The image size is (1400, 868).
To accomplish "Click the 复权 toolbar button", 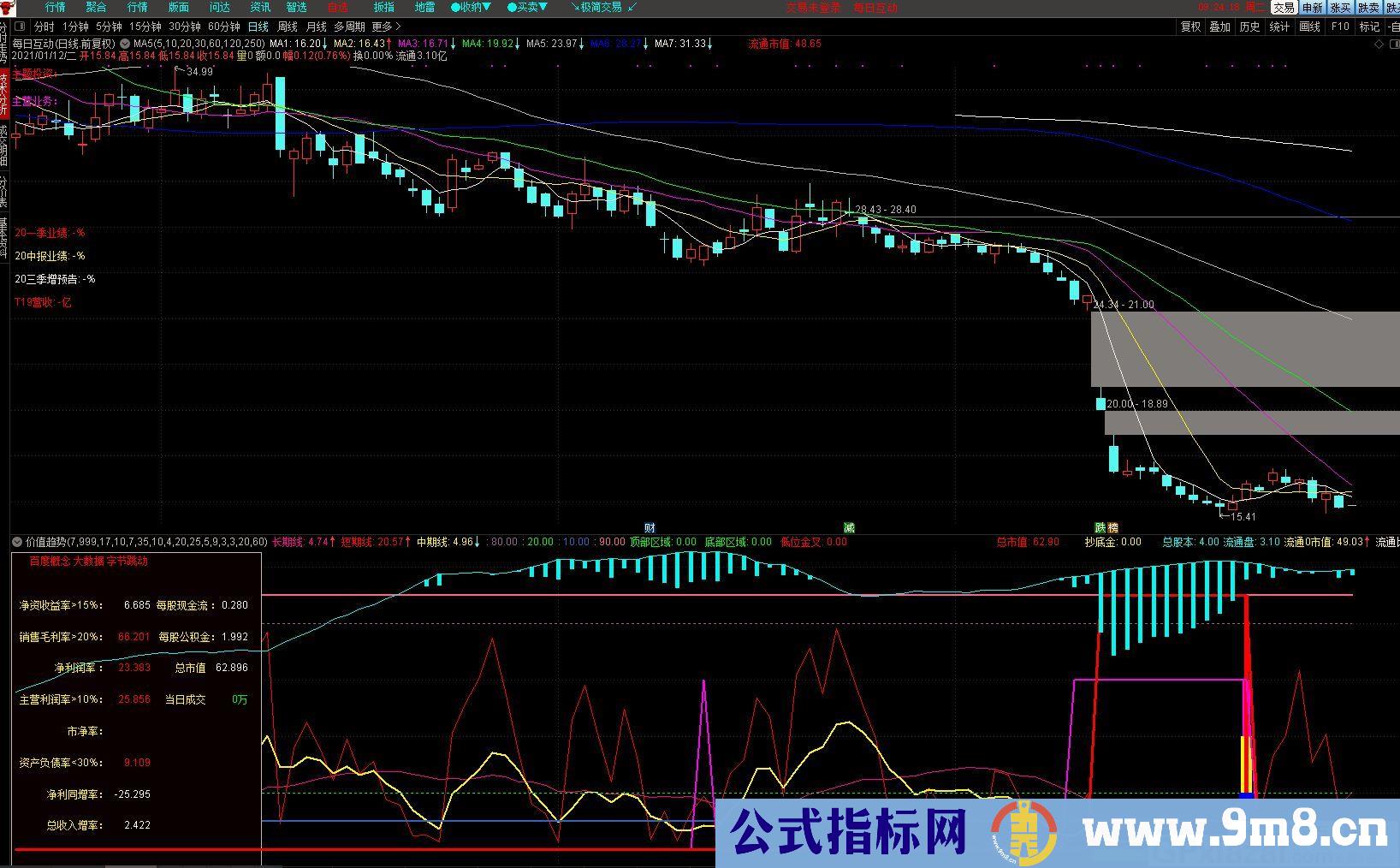I will point(1190,27).
